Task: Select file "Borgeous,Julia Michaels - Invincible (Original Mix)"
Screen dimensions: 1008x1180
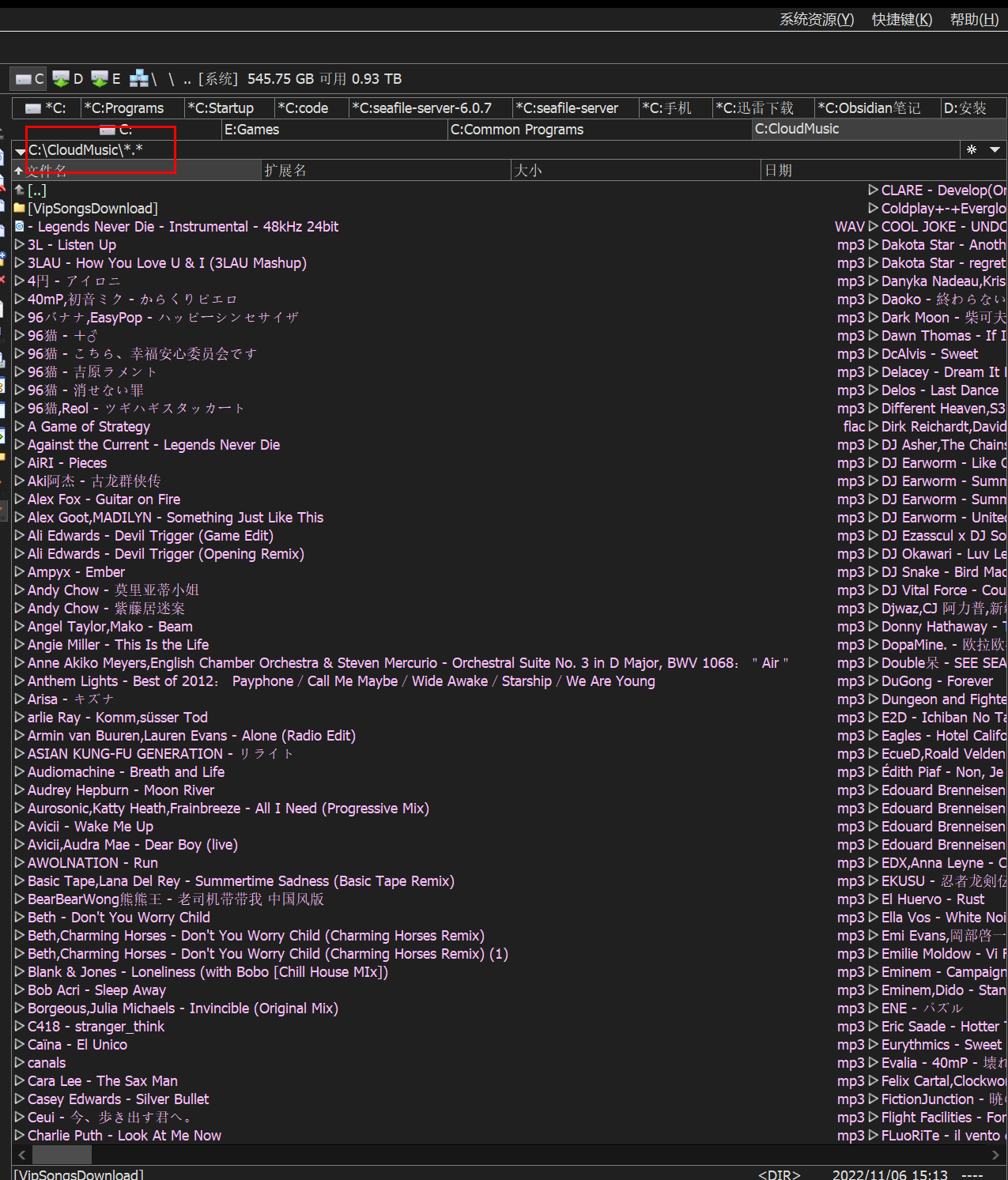Action: click(x=183, y=1008)
